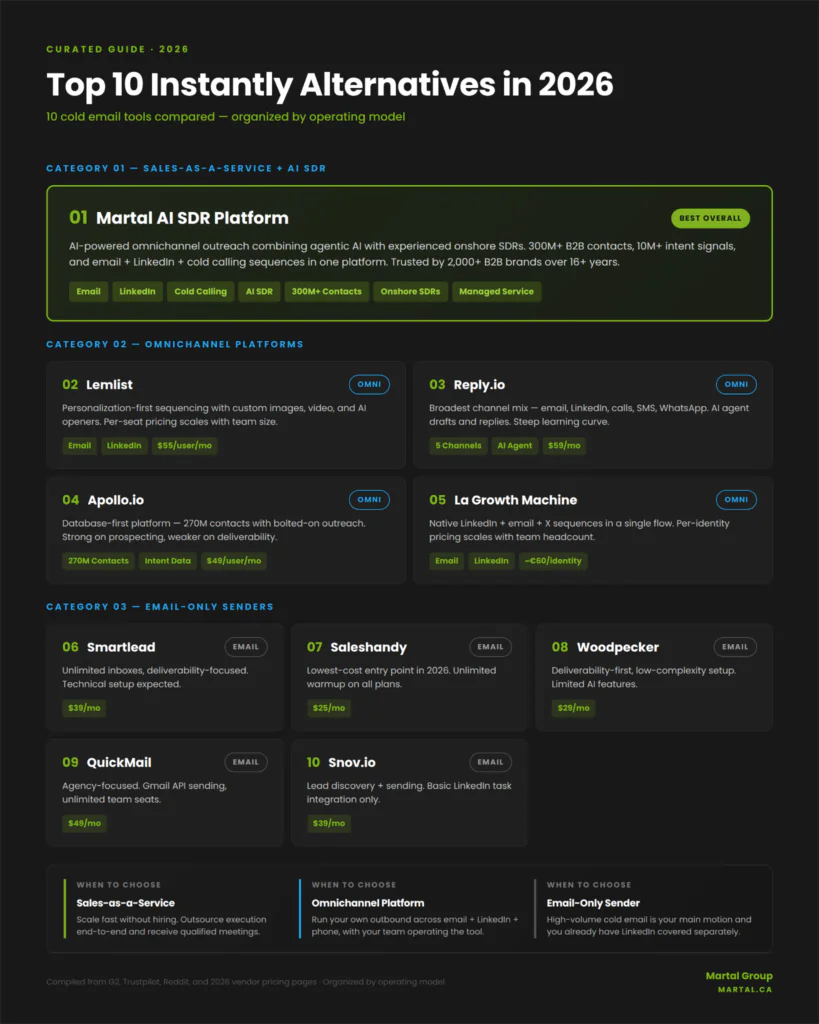Click the OMNI badge on Apollo.io card
The width and height of the screenshot is (819, 1024).
[369, 500]
